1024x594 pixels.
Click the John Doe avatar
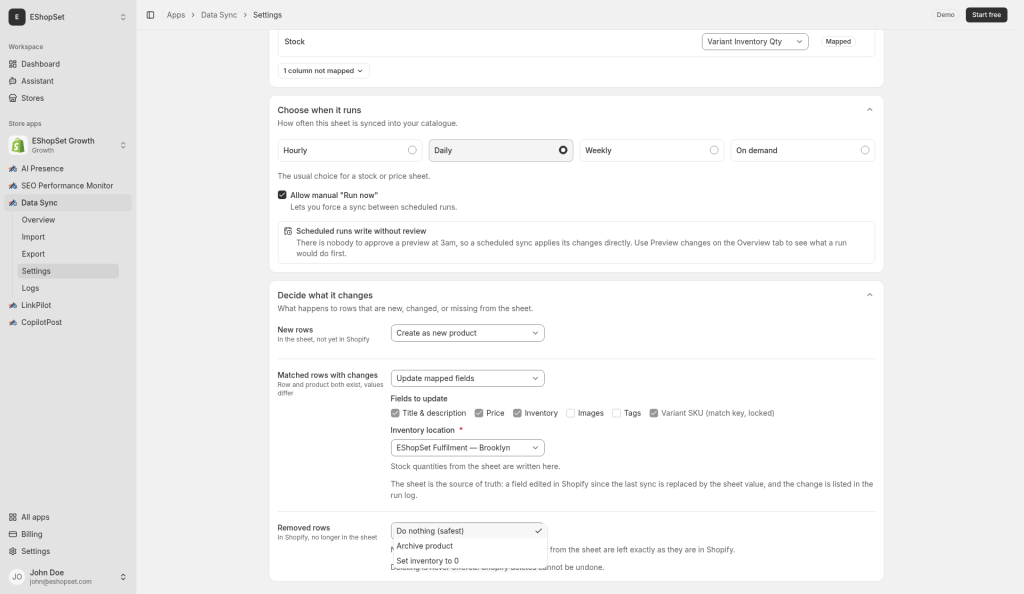coord(17,576)
